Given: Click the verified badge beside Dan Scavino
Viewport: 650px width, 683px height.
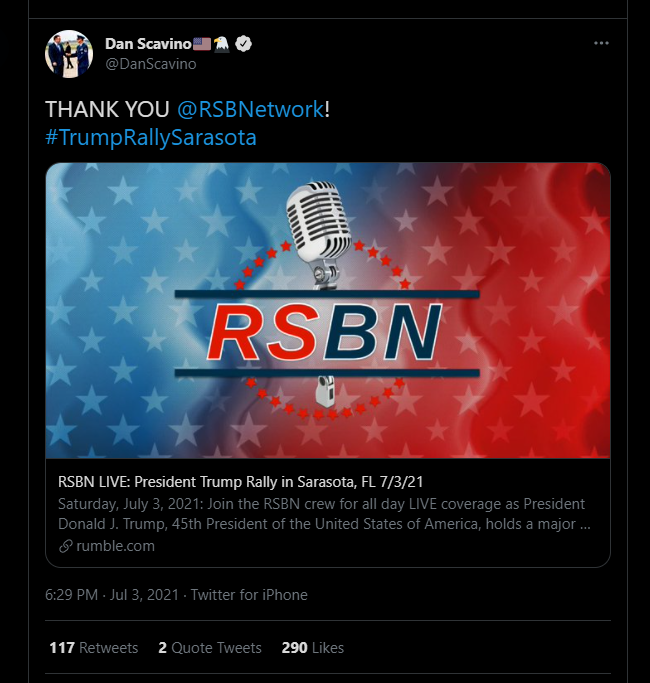Looking at the screenshot, I should tap(244, 44).
